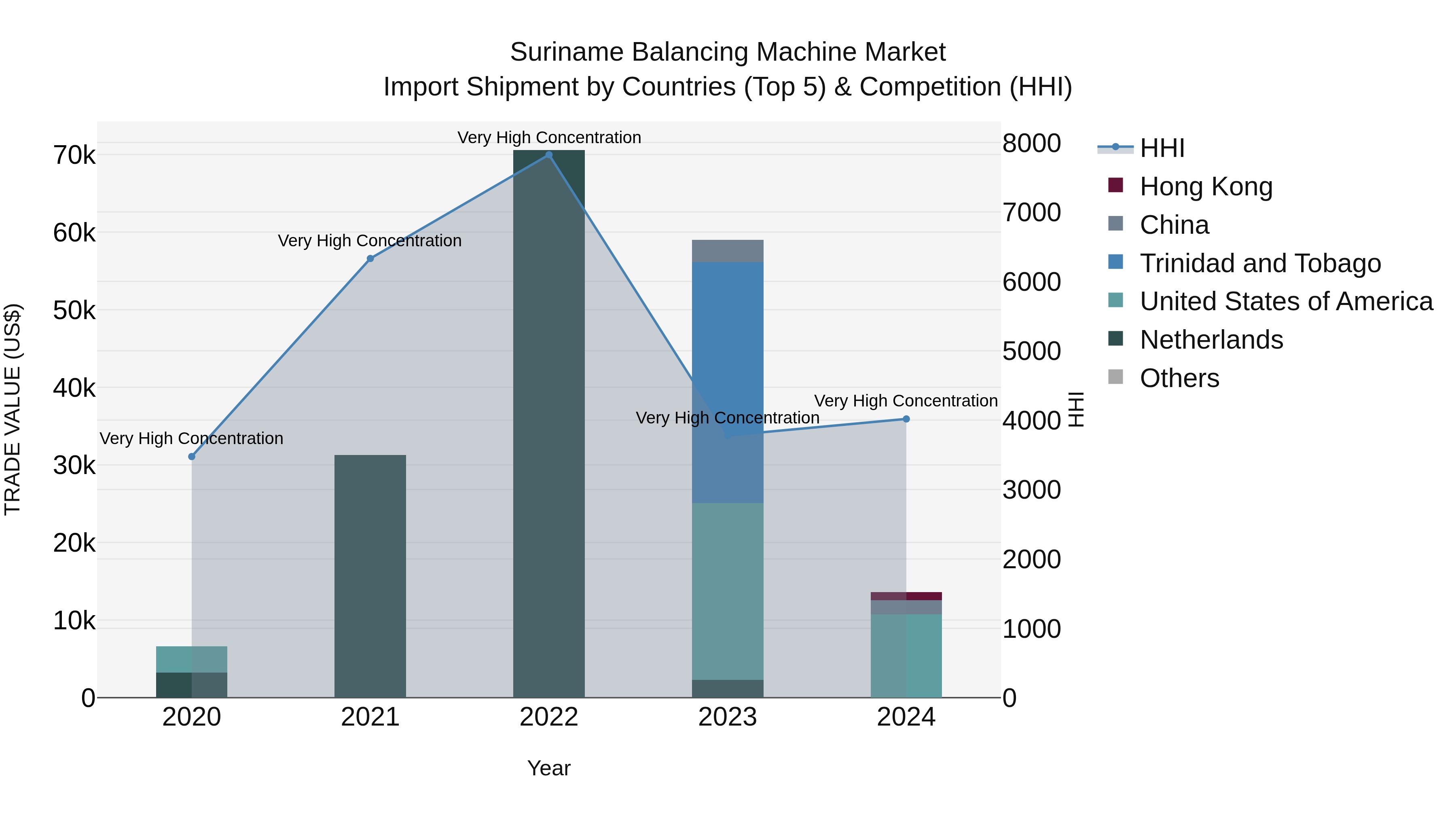Screen dimensions: 1456x819
Task: Click the Trinidad and Tobago blue swatch
Action: click(1116, 262)
